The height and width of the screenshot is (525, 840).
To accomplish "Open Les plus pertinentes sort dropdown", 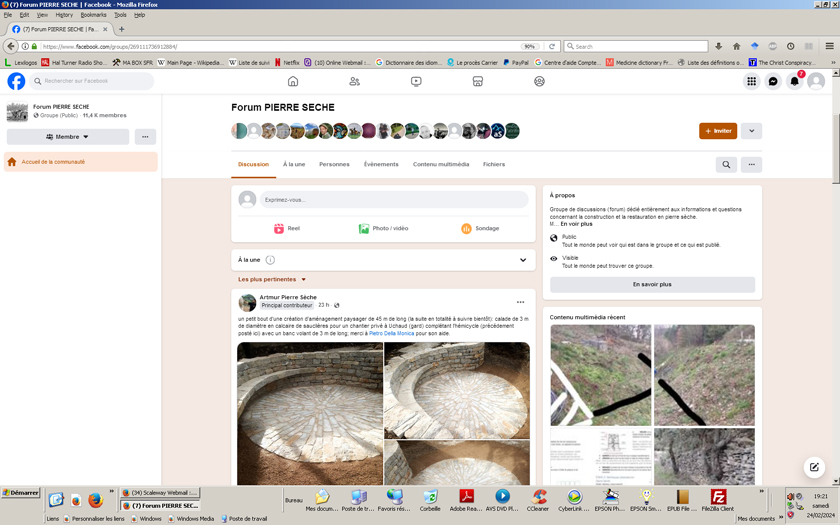I will click(272, 279).
